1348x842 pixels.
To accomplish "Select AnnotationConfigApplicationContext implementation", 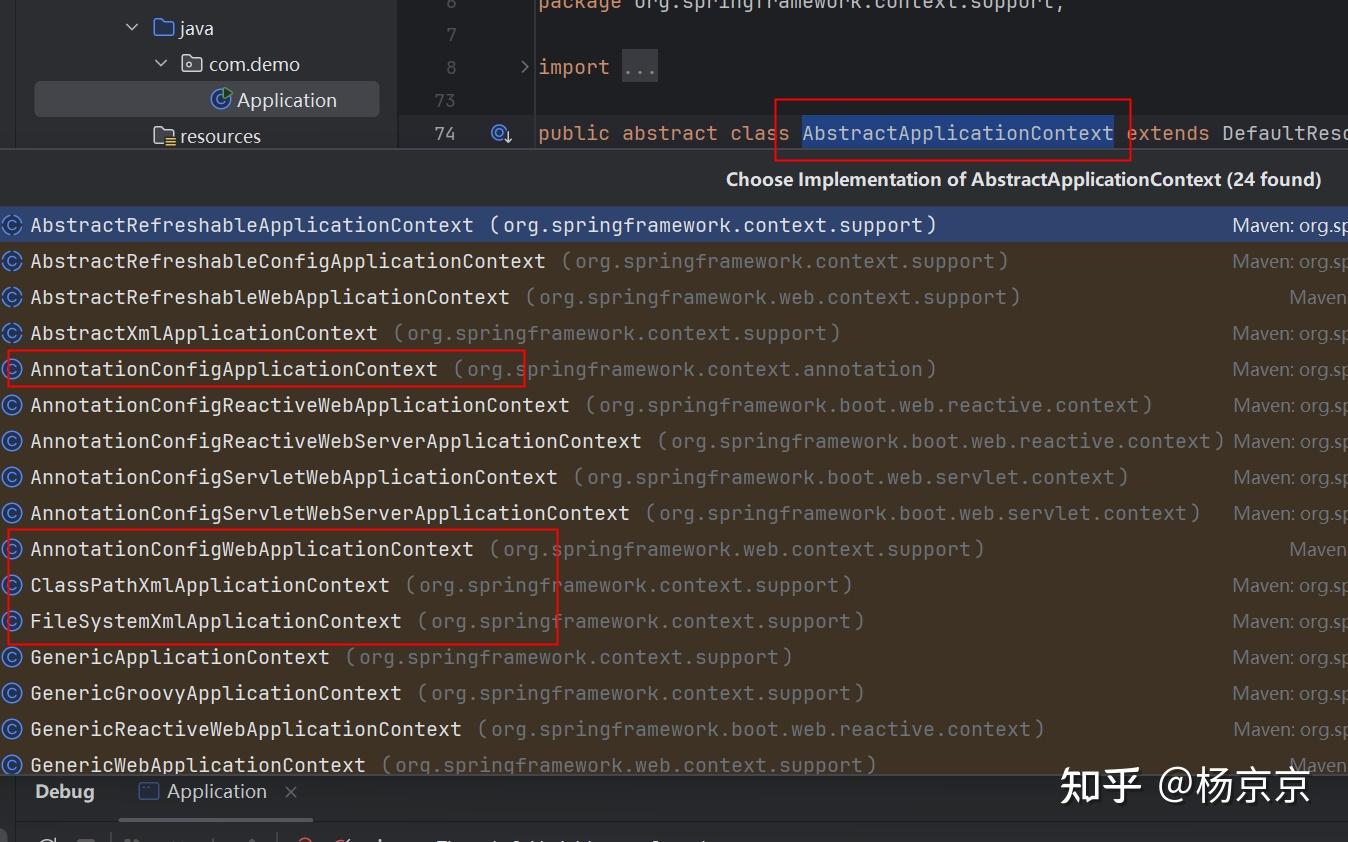I will (674, 369).
